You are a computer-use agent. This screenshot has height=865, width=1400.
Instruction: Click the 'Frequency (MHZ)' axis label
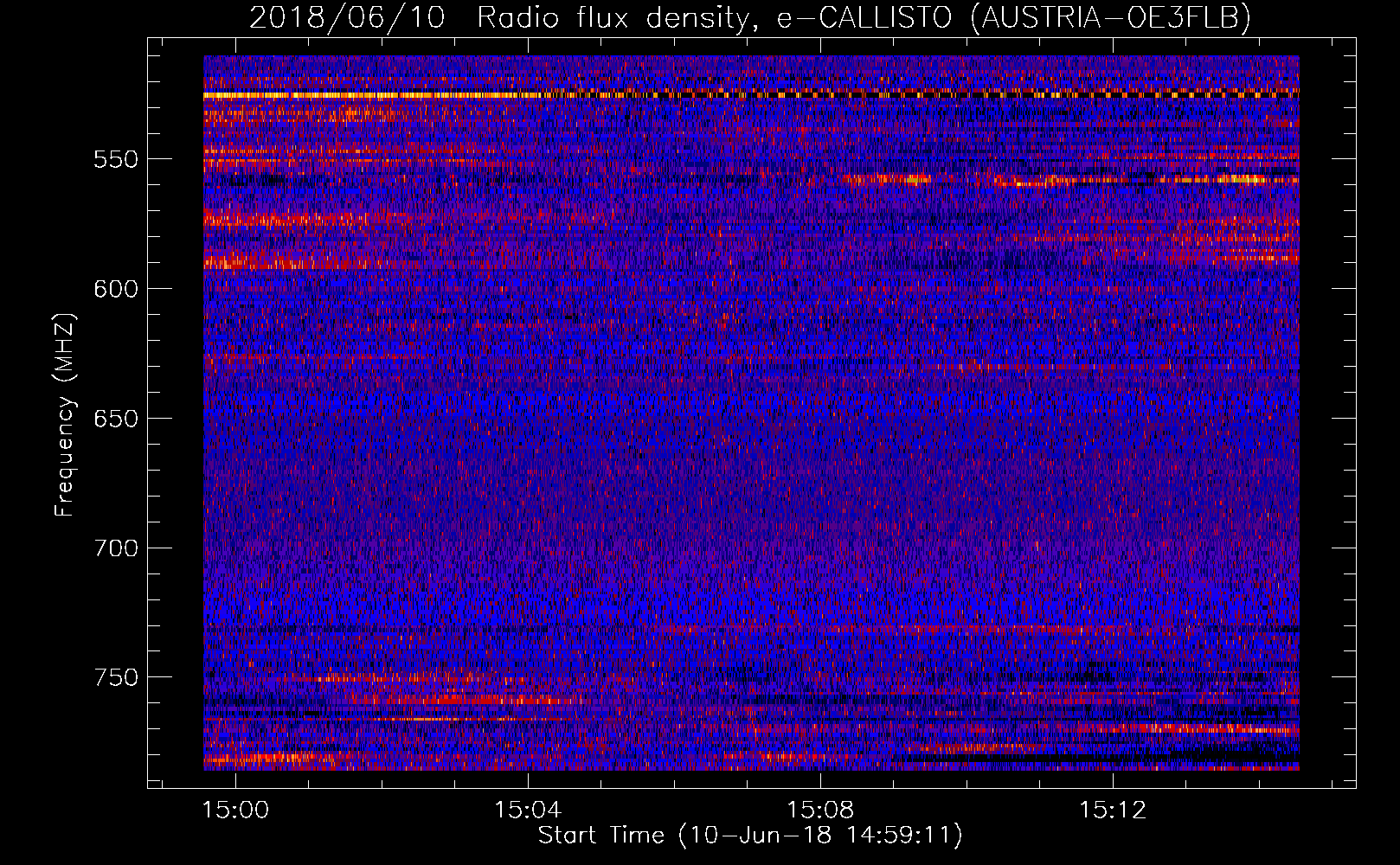(x=65, y=414)
